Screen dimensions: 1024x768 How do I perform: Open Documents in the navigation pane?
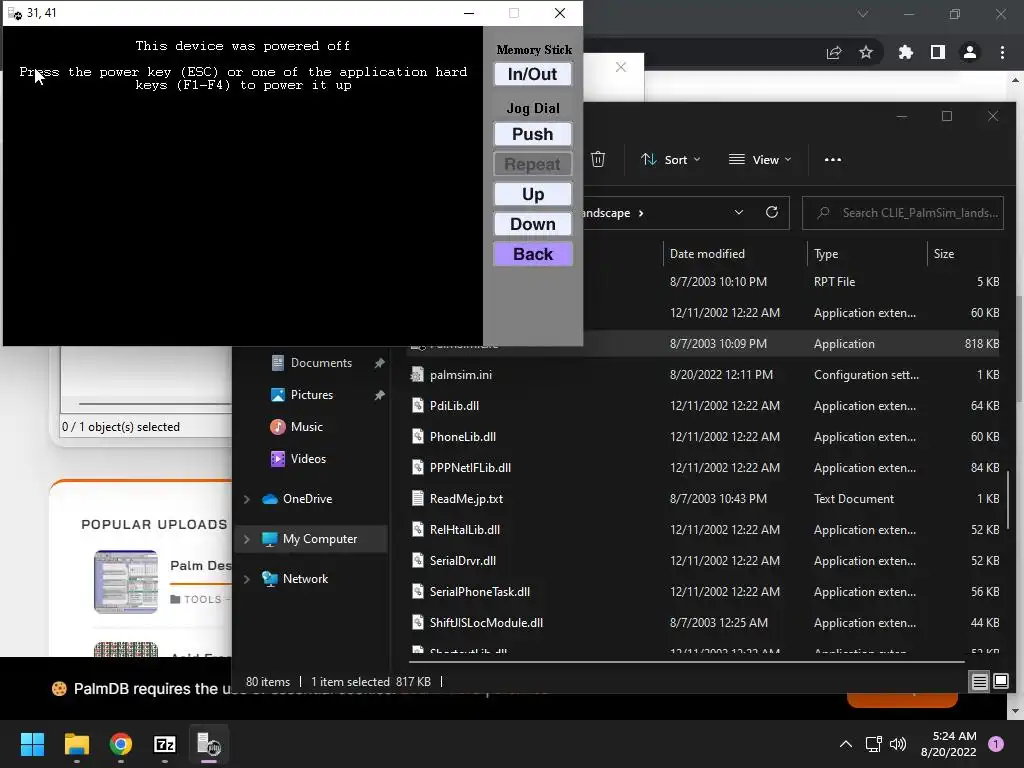[x=321, y=362]
